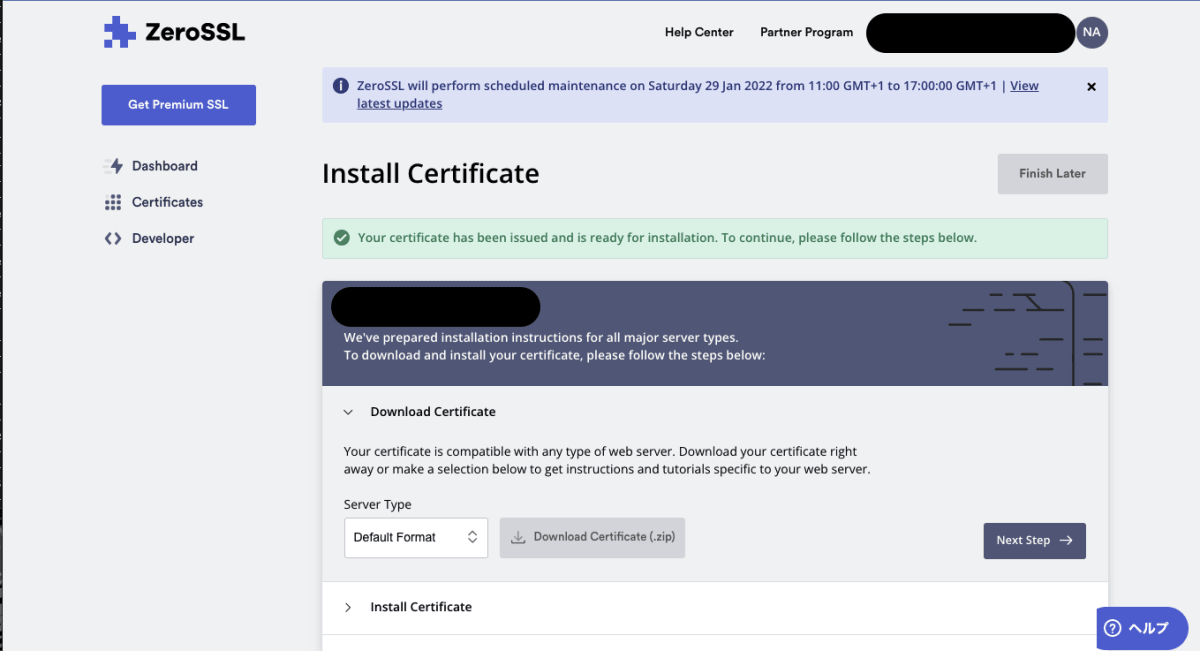Open the Help Center link
1200x651 pixels.
pyautogui.click(x=699, y=32)
